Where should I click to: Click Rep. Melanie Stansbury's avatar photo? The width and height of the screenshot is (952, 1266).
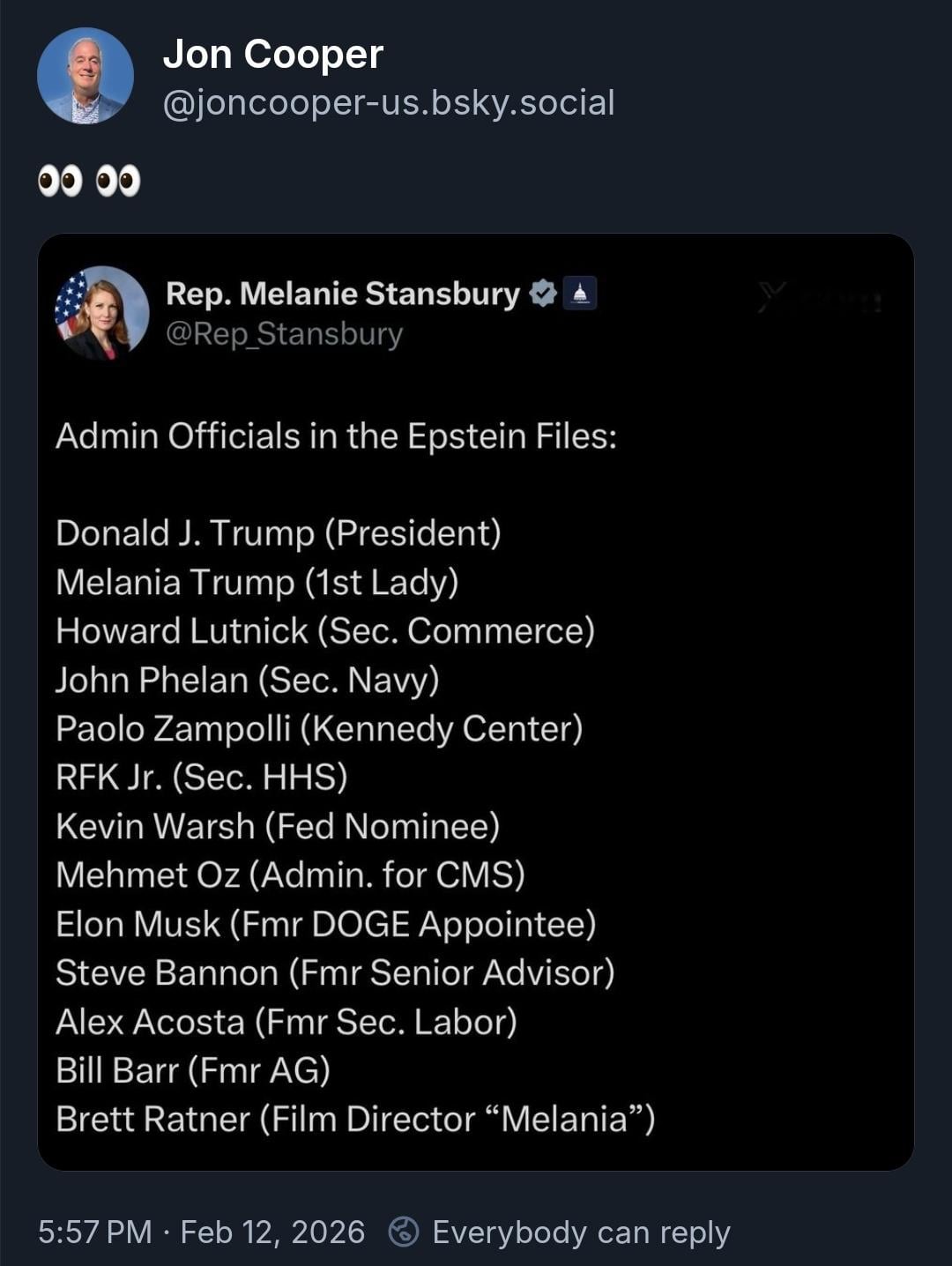pyautogui.click(x=101, y=313)
